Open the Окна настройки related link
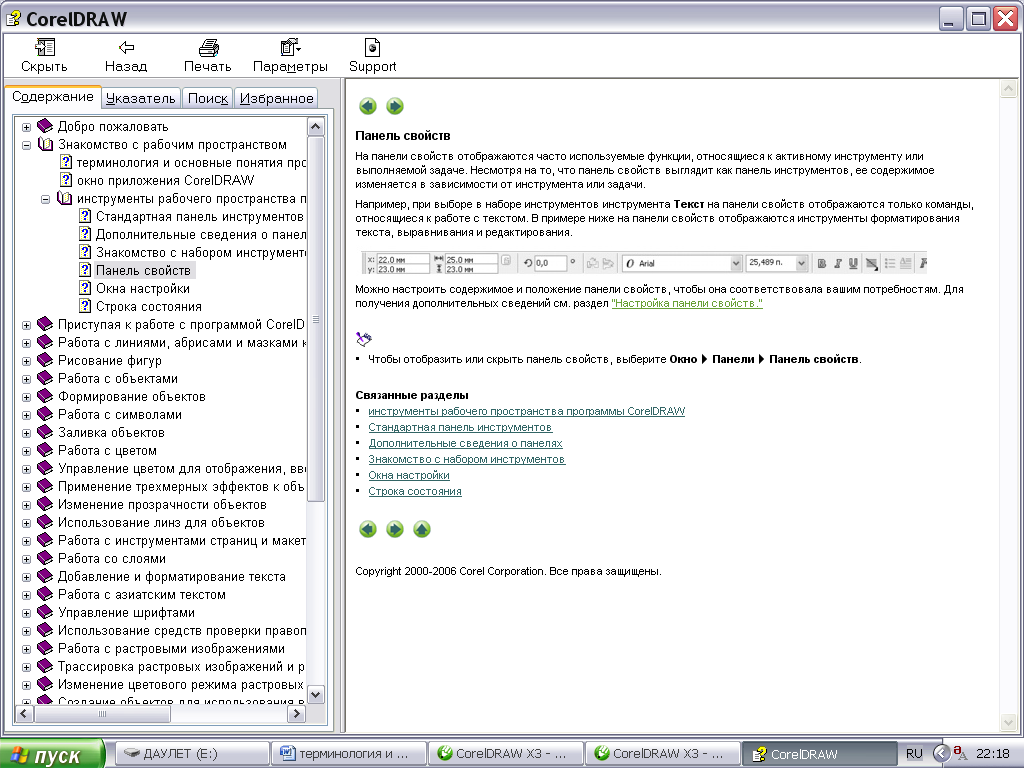The image size is (1024, 768). click(x=409, y=475)
